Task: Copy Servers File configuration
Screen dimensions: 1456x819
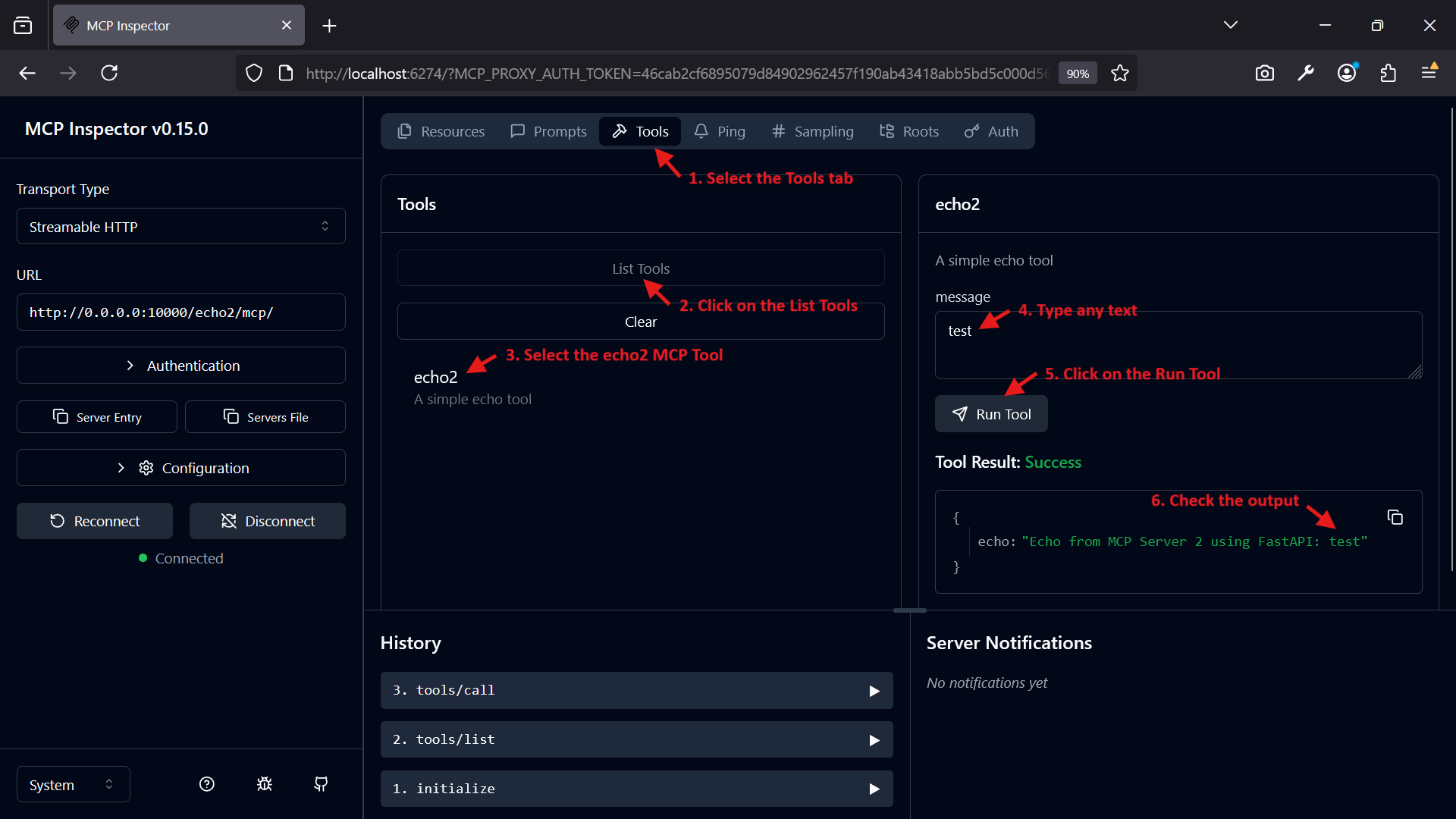Action: pyautogui.click(x=265, y=417)
